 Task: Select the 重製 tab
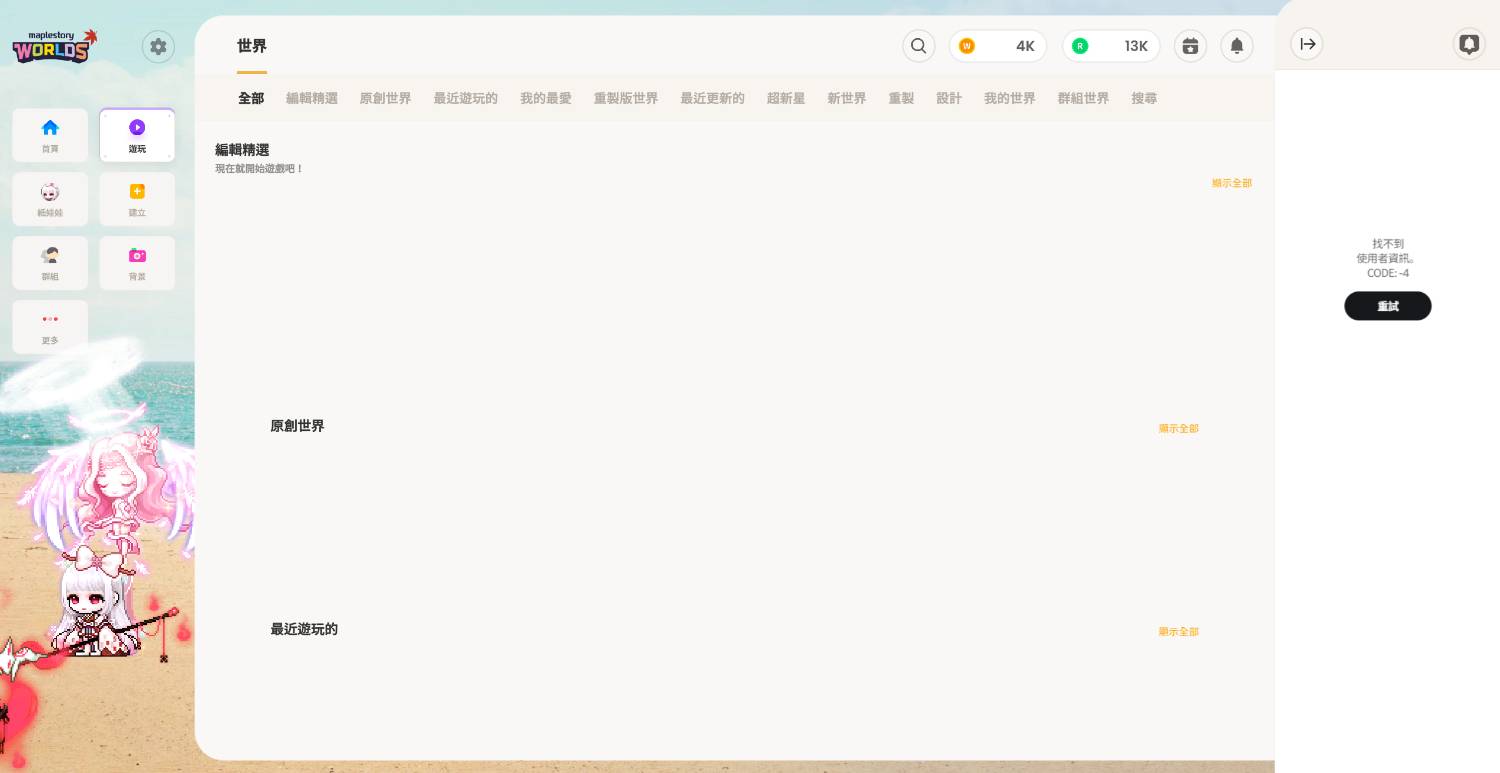[901, 98]
